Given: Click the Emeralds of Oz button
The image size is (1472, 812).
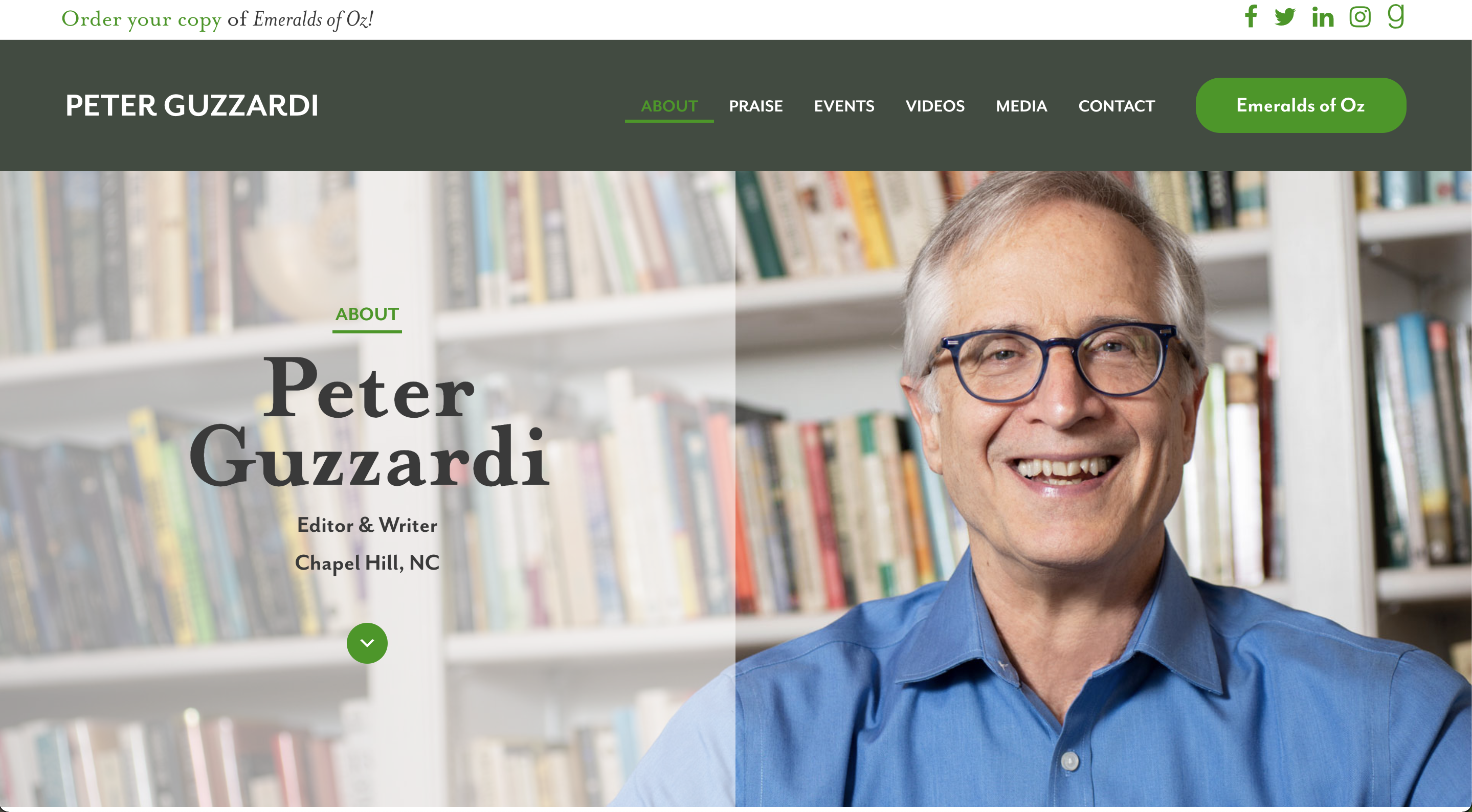Looking at the screenshot, I should [1301, 105].
